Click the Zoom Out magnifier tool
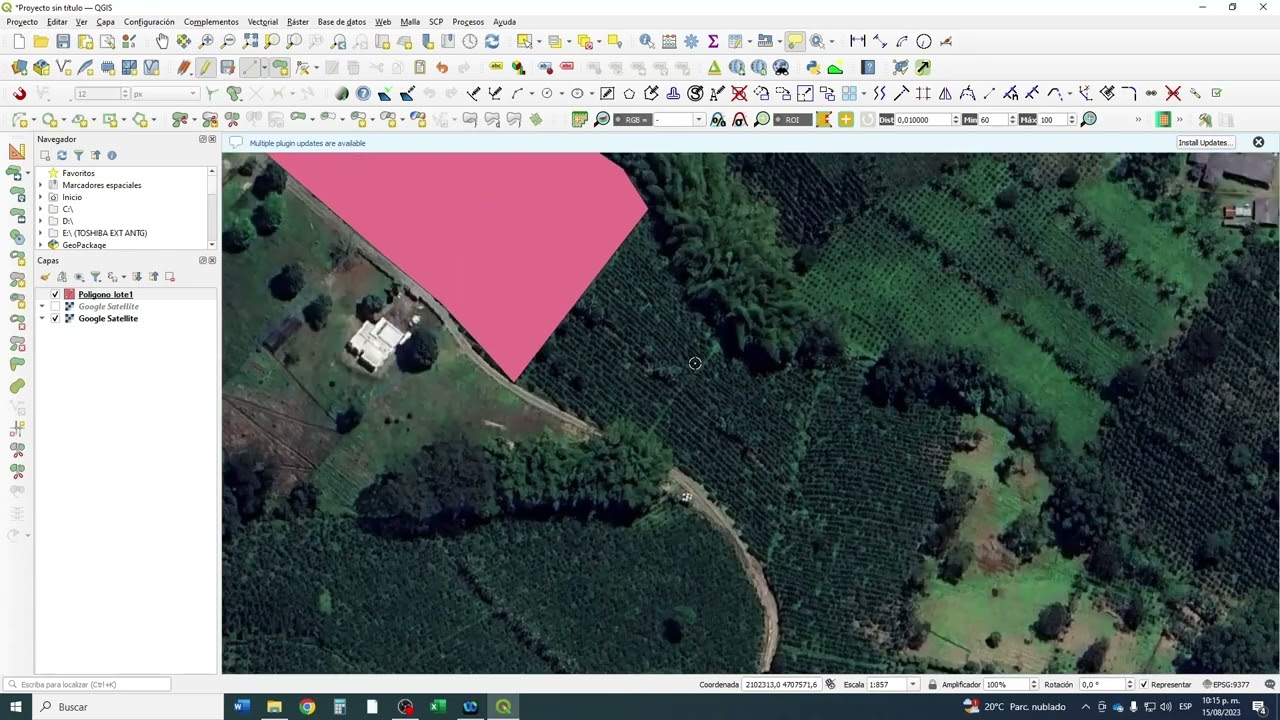1280x720 pixels. [228, 41]
